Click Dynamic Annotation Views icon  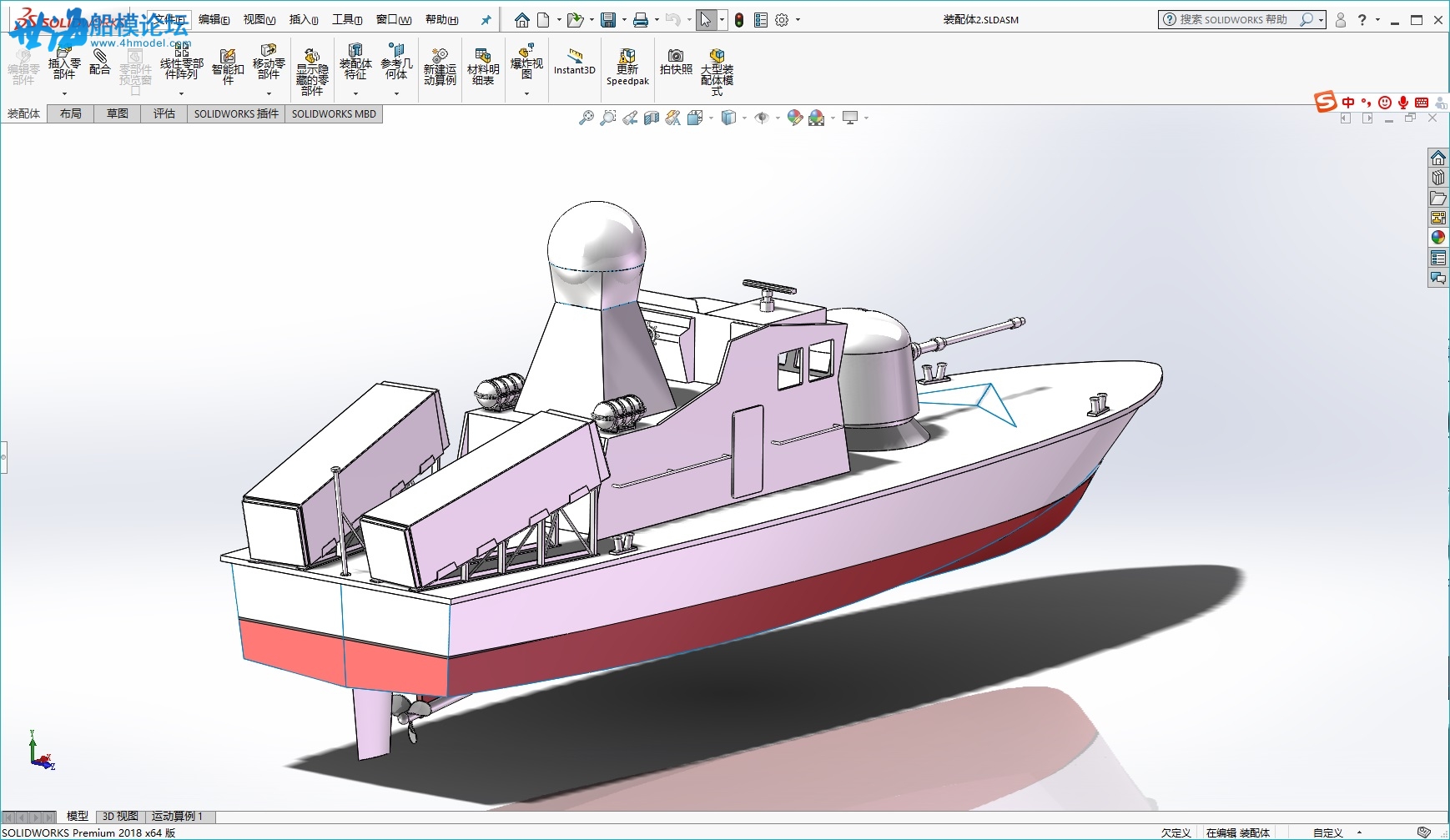[x=673, y=118]
